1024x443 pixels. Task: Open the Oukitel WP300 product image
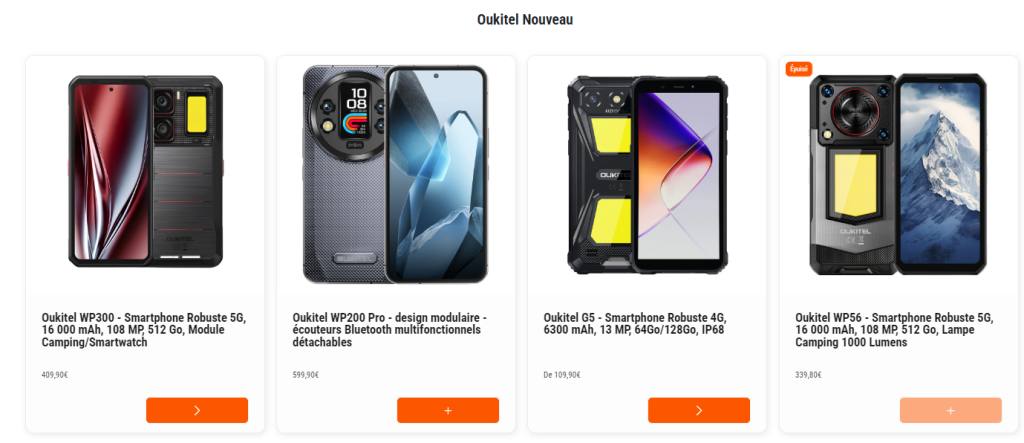pos(146,172)
